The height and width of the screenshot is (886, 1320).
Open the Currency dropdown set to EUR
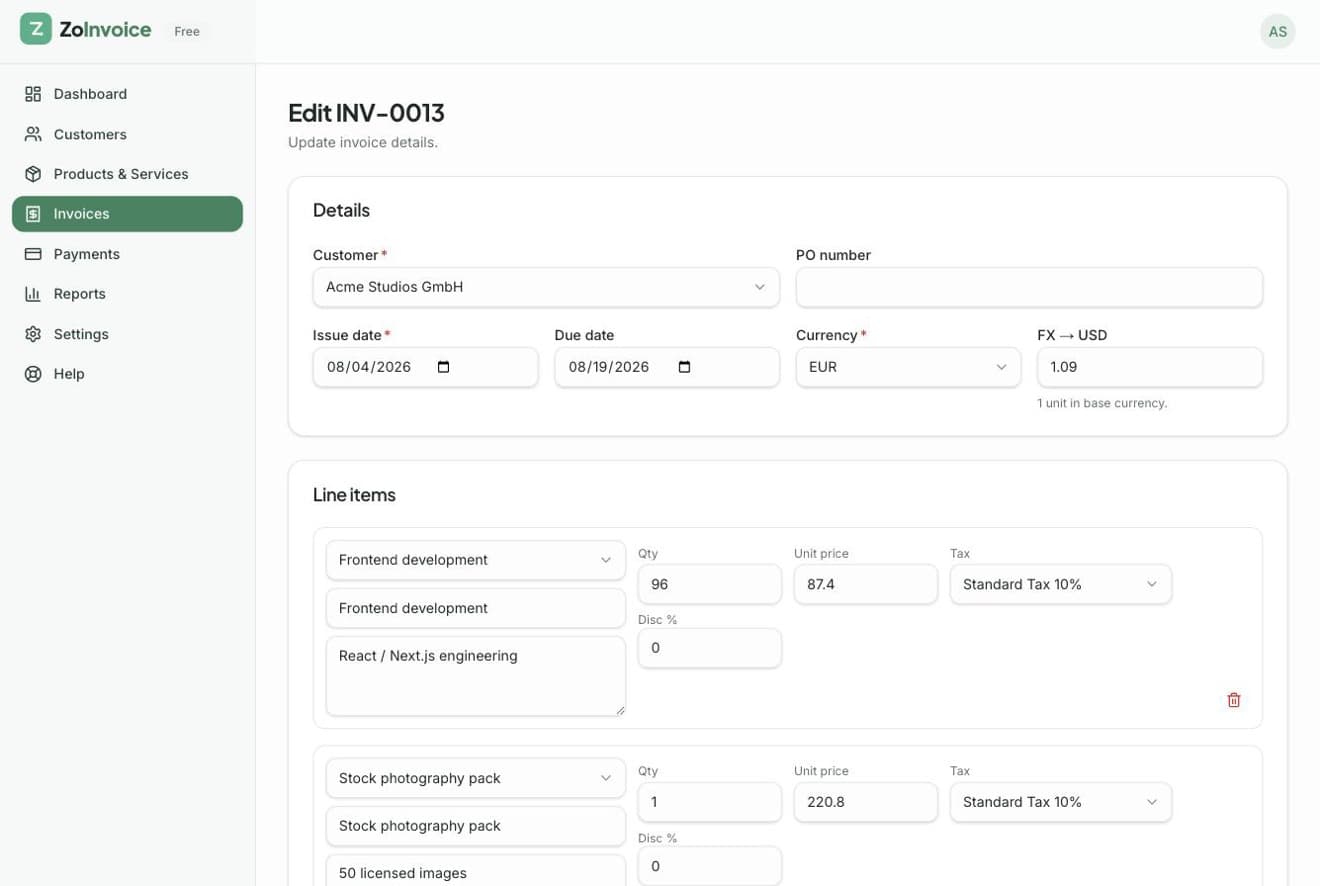click(908, 367)
